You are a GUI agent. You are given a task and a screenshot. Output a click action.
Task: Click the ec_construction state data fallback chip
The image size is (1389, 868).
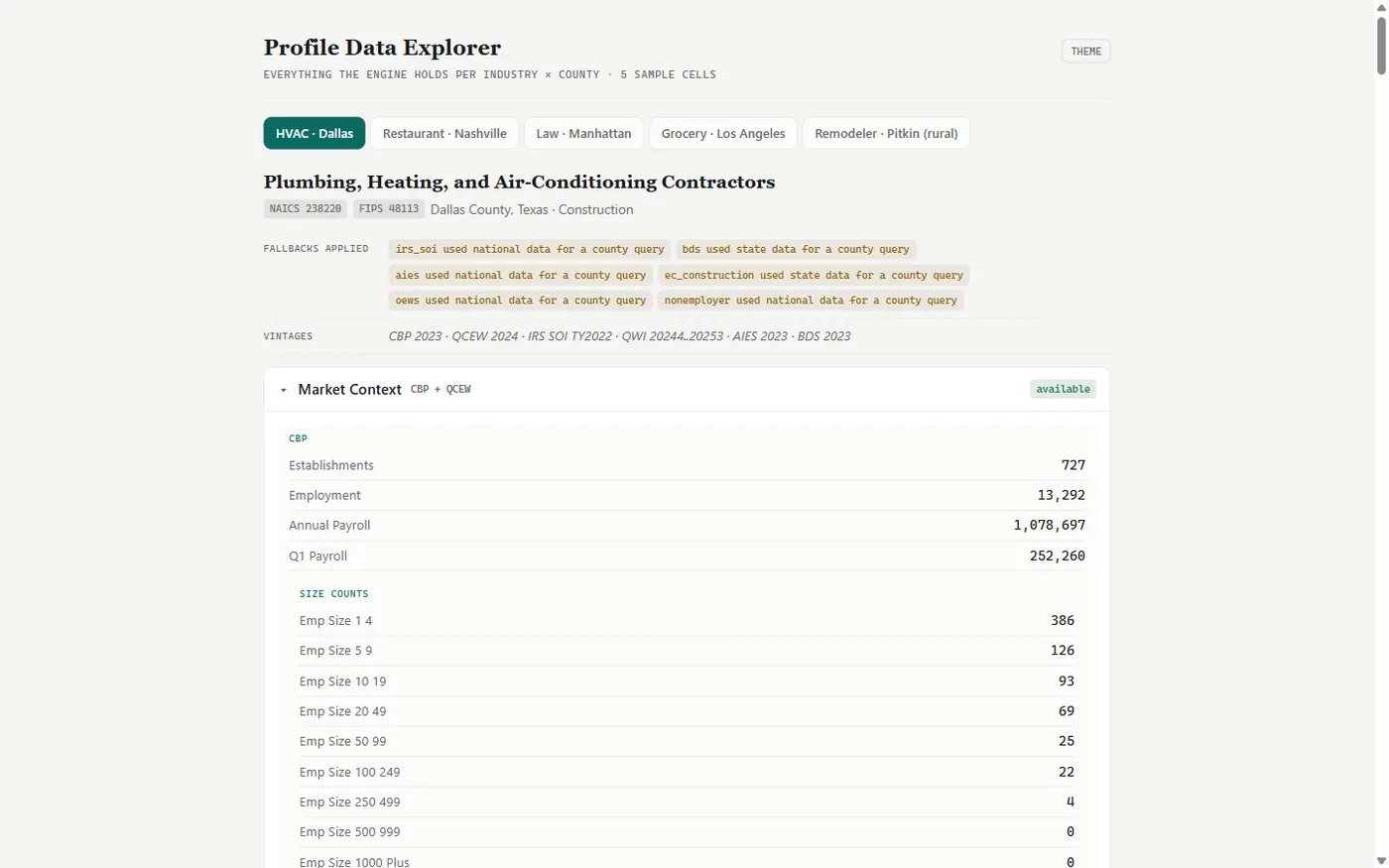[814, 275]
